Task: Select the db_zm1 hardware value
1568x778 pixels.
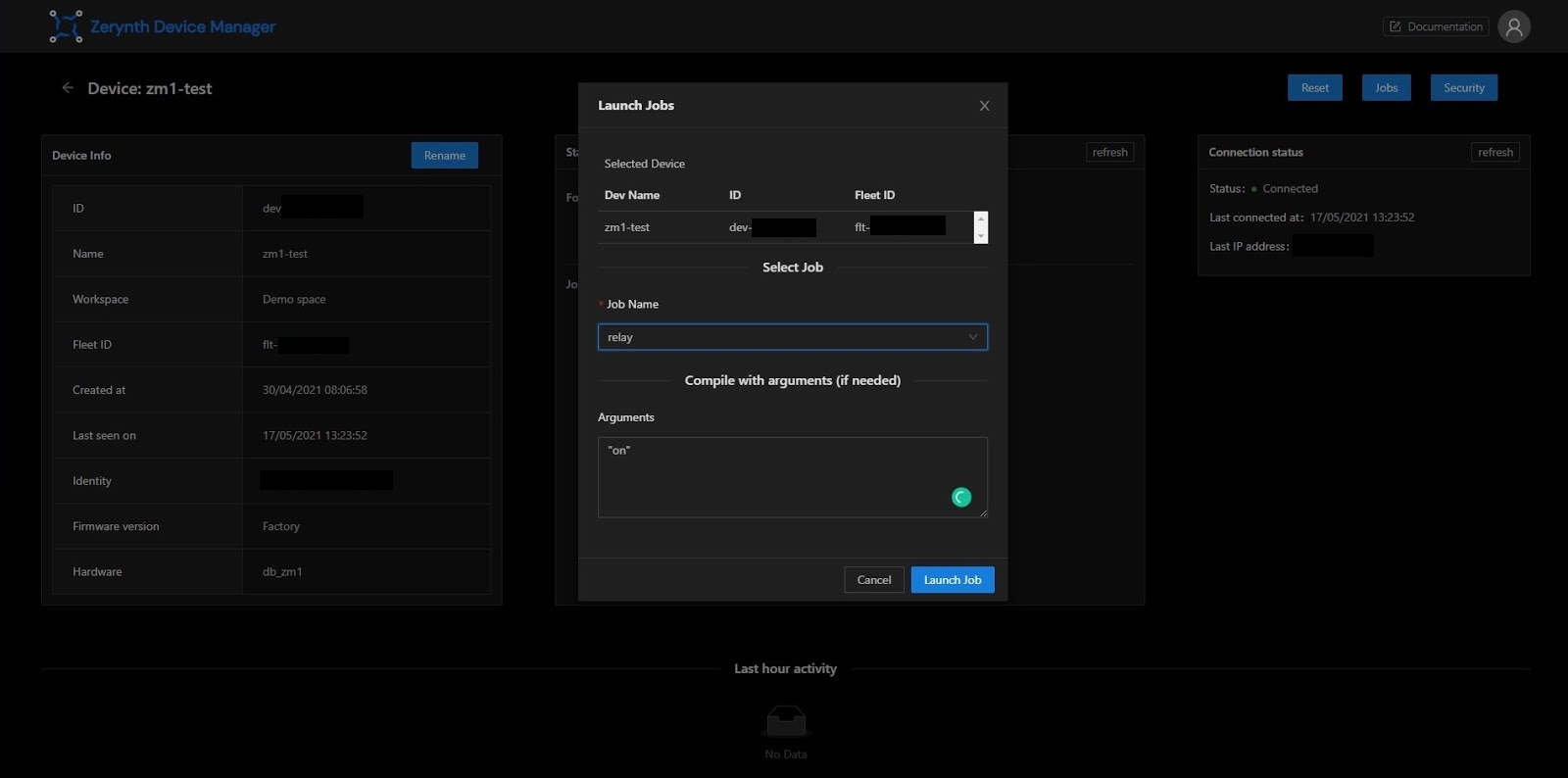Action: pos(282,571)
